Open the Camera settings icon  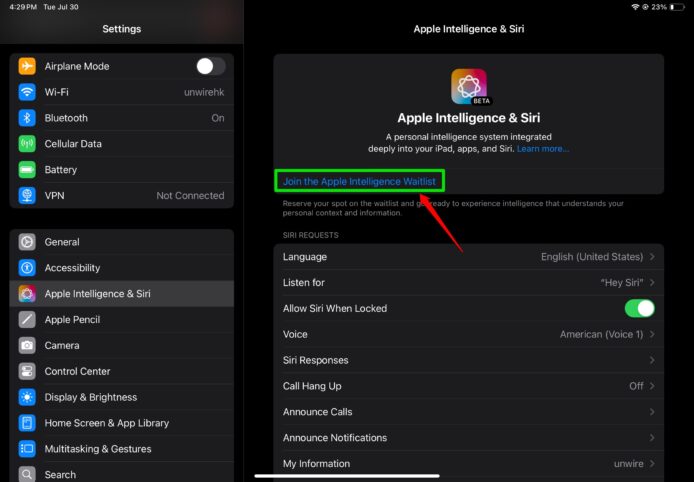(x=27, y=345)
